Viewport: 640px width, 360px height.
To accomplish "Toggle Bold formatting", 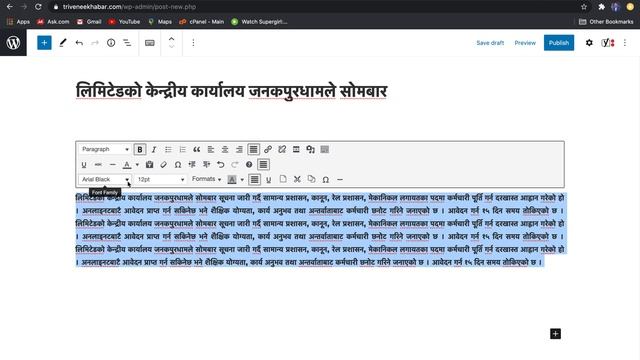I will [x=140, y=149].
